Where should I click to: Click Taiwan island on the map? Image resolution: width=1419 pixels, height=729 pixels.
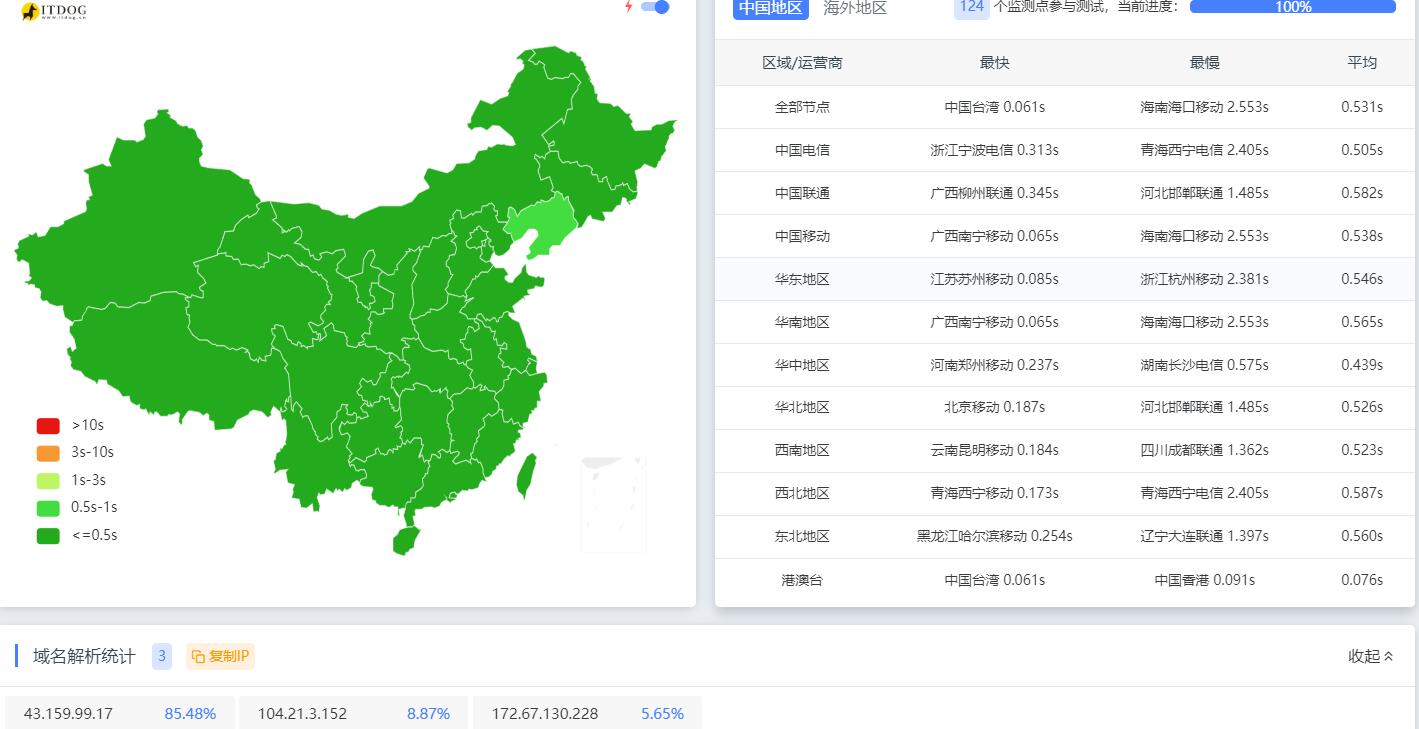(525, 475)
